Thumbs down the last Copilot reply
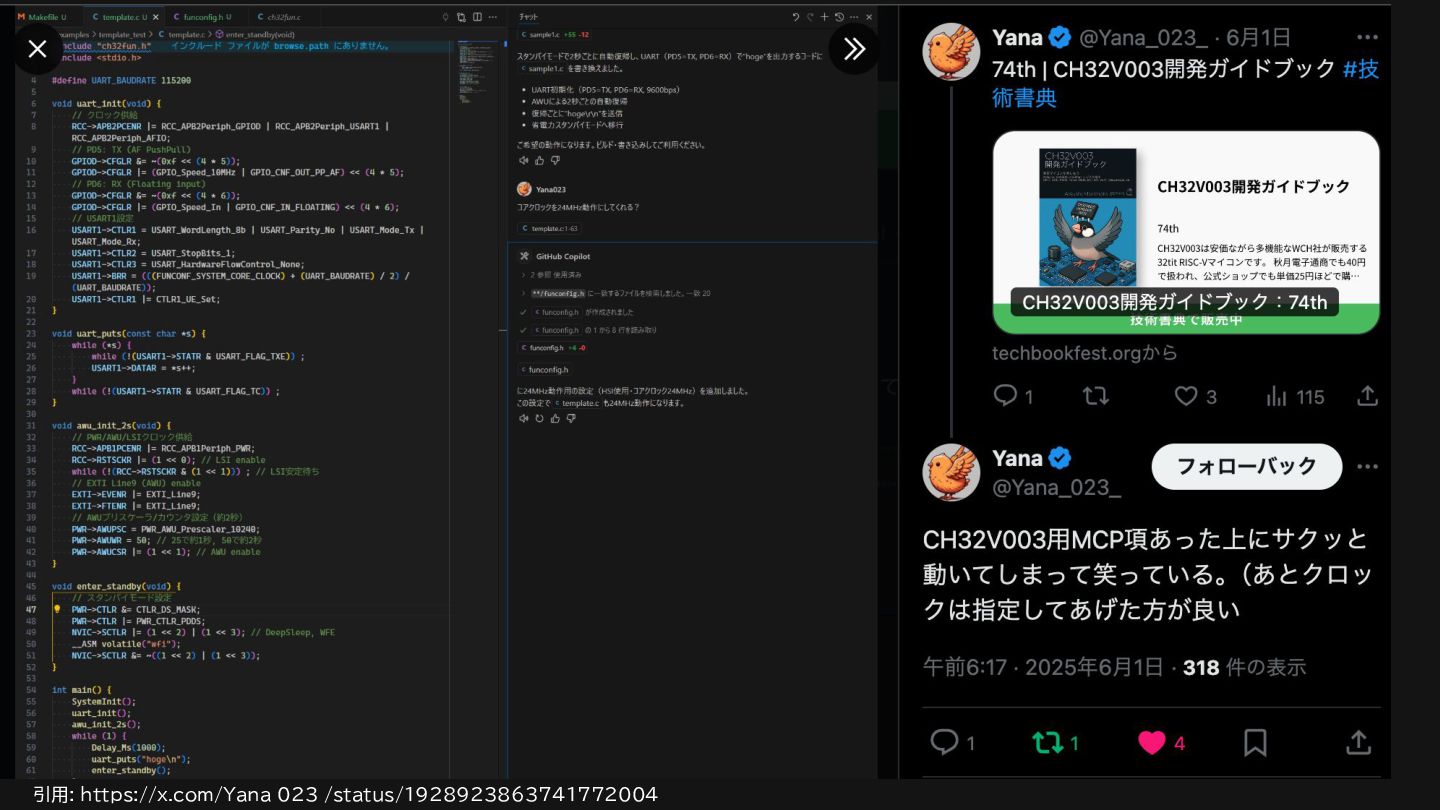 pyautogui.click(x=571, y=419)
